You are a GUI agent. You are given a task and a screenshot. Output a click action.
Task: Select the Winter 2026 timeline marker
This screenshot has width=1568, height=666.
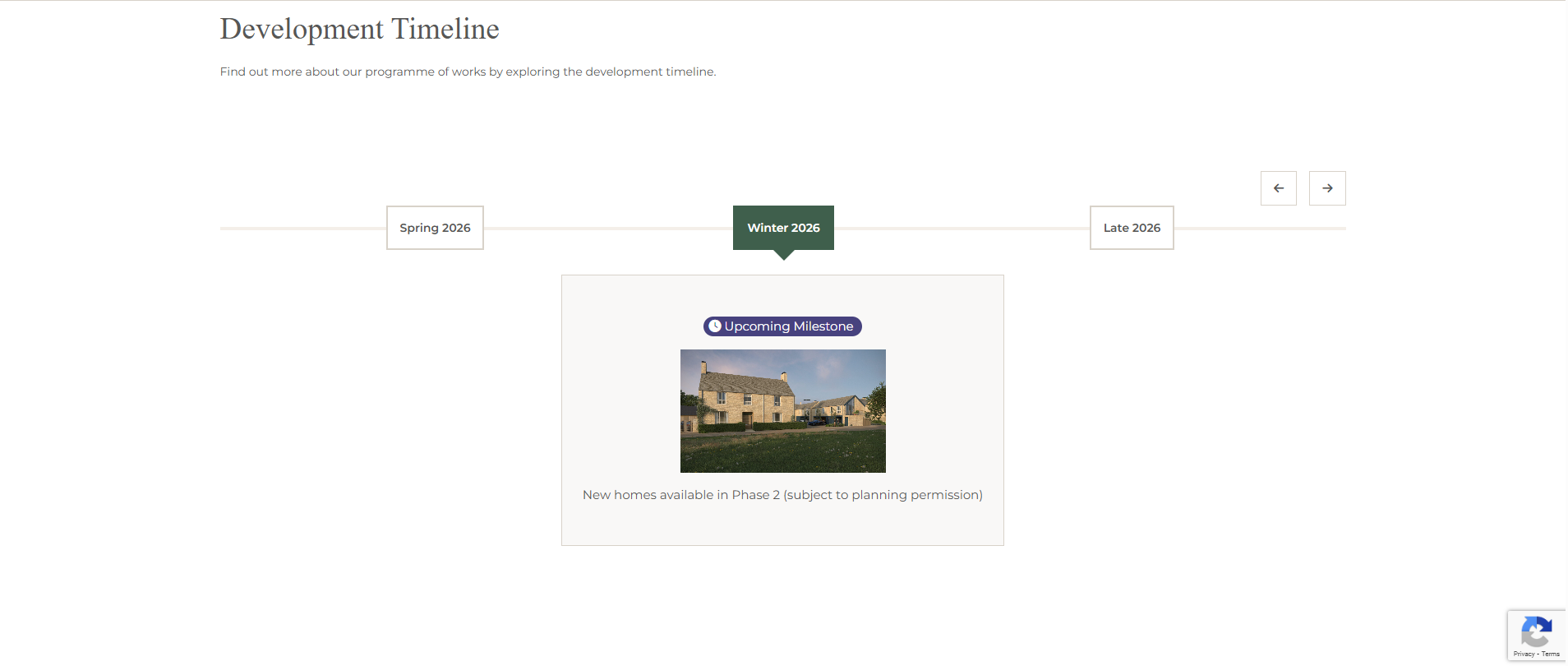pos(783,228)
